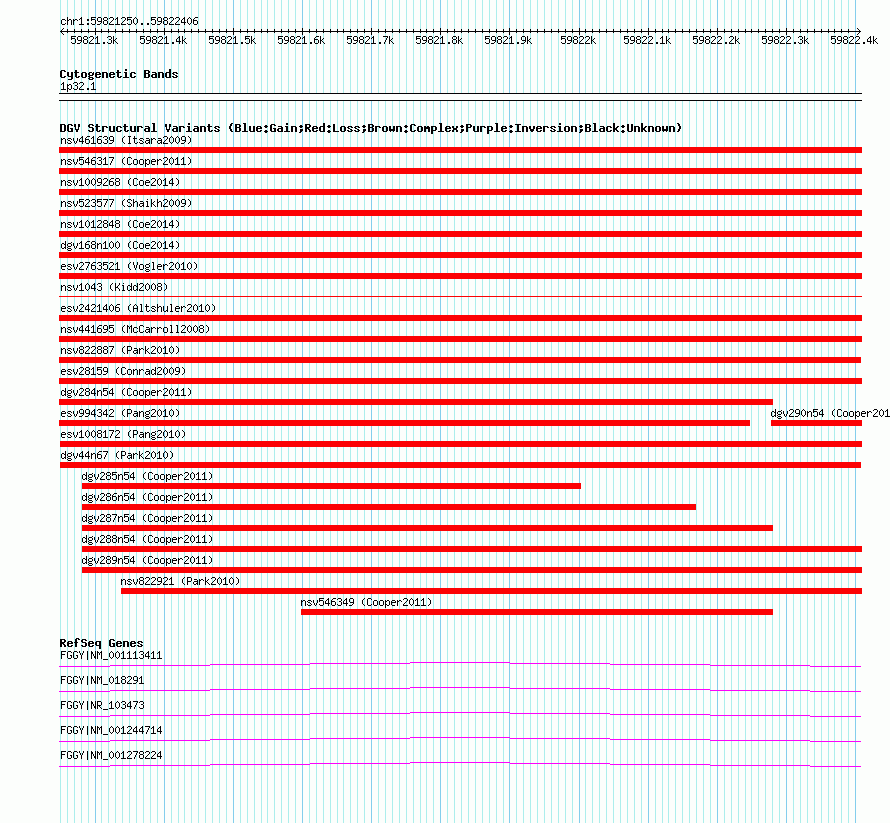
Task: Click the Cytogenetic Bands track title
Action: pyautogui.click(x=119, y=74)
